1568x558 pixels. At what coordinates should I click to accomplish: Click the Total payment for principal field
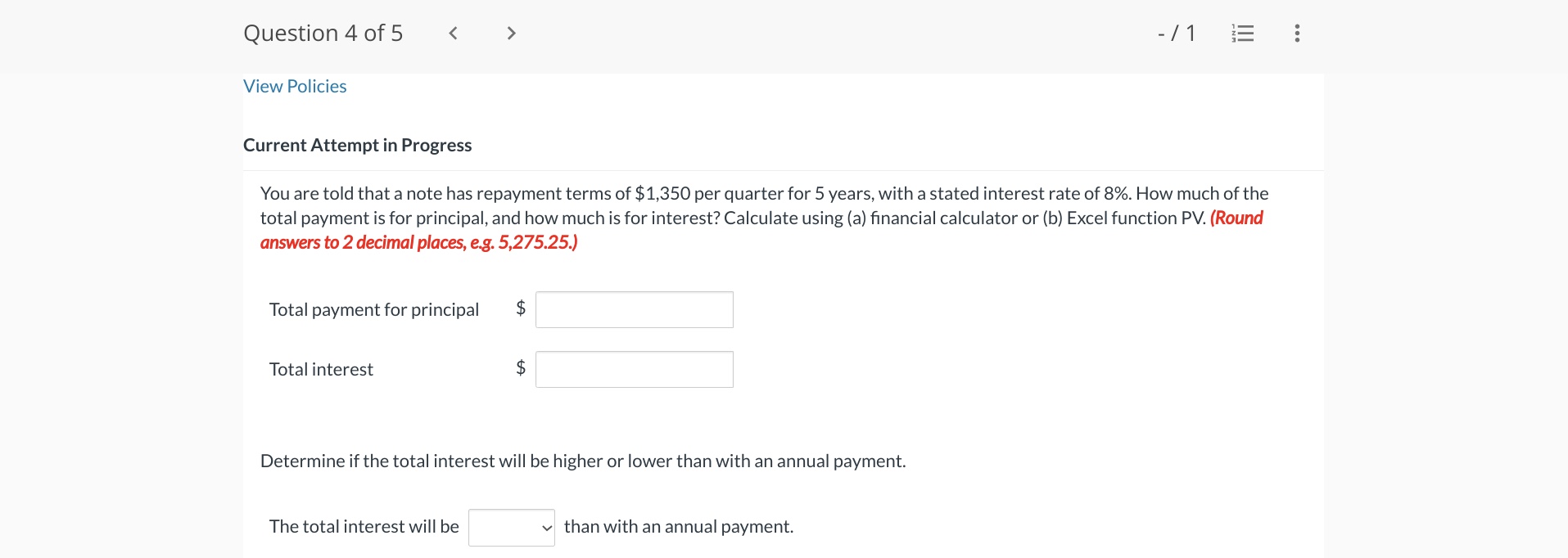(x=633, y=309)
